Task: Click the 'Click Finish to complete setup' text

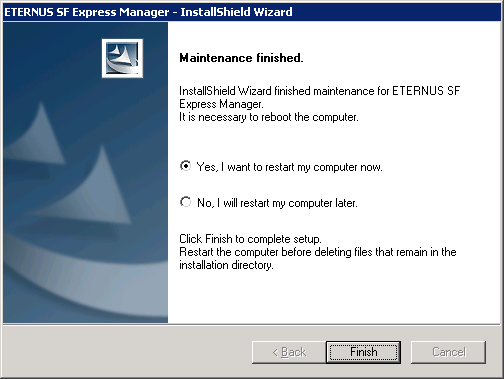Action: 250,239
